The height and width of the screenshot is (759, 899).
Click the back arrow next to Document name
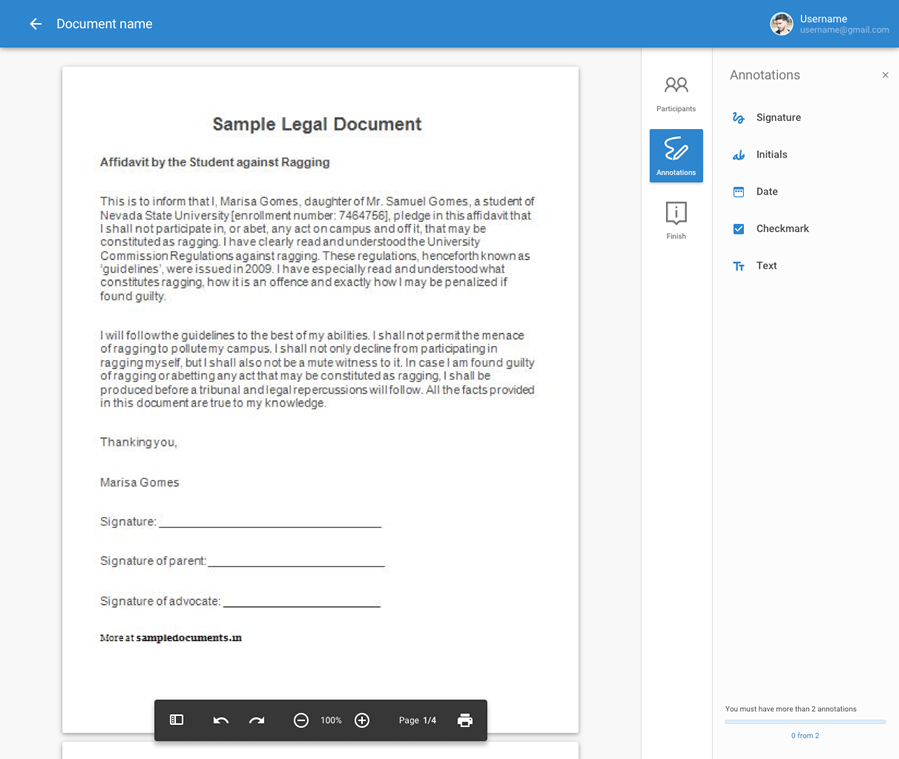(x=36, y=24)
